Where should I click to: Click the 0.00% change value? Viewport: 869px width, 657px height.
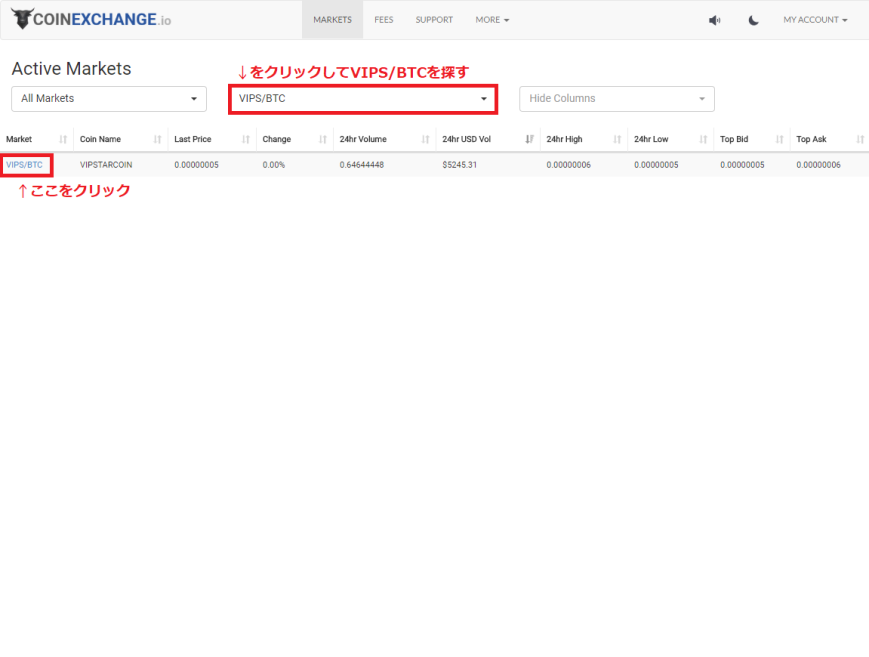tap(273, 165)
